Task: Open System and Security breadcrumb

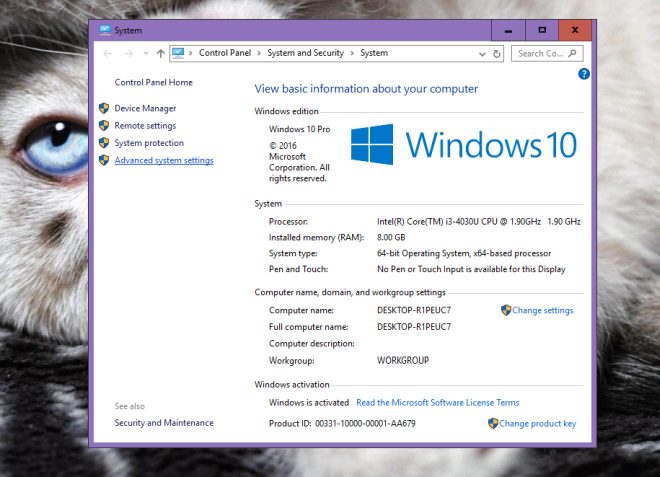Action: click(x=306, y=53)
